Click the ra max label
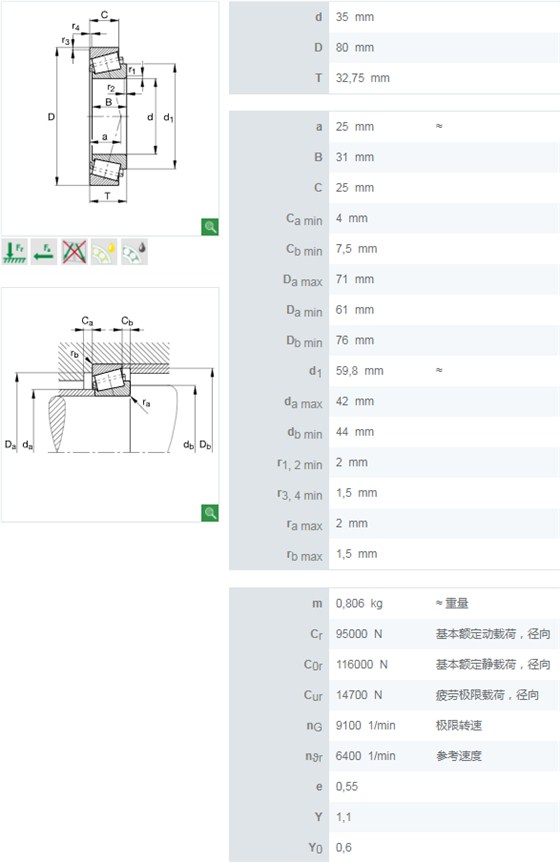Viewport: 560px width, 862px height. (x=304, y=526)
